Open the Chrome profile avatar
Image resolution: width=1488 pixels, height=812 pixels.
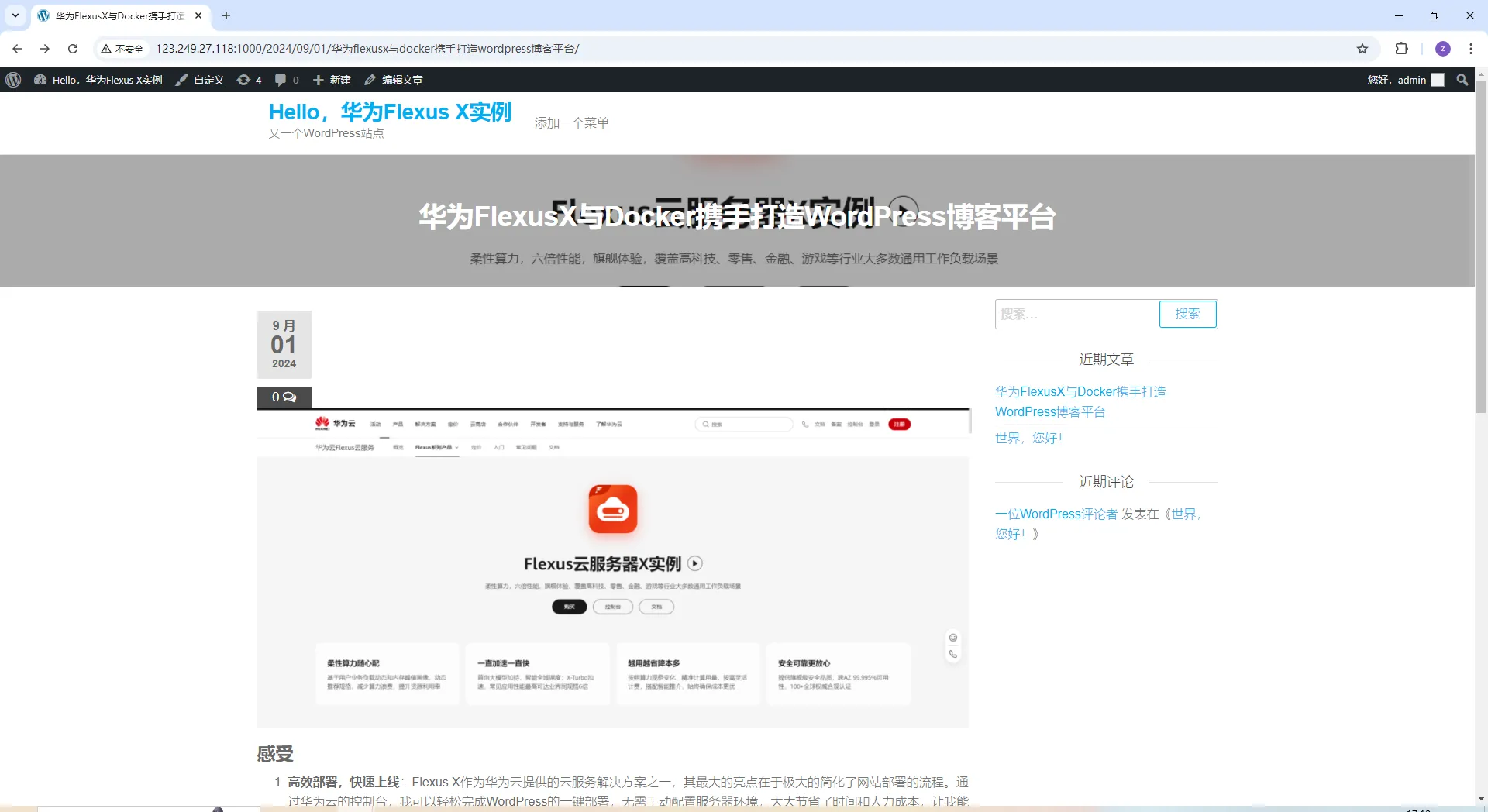[1443, 49]
